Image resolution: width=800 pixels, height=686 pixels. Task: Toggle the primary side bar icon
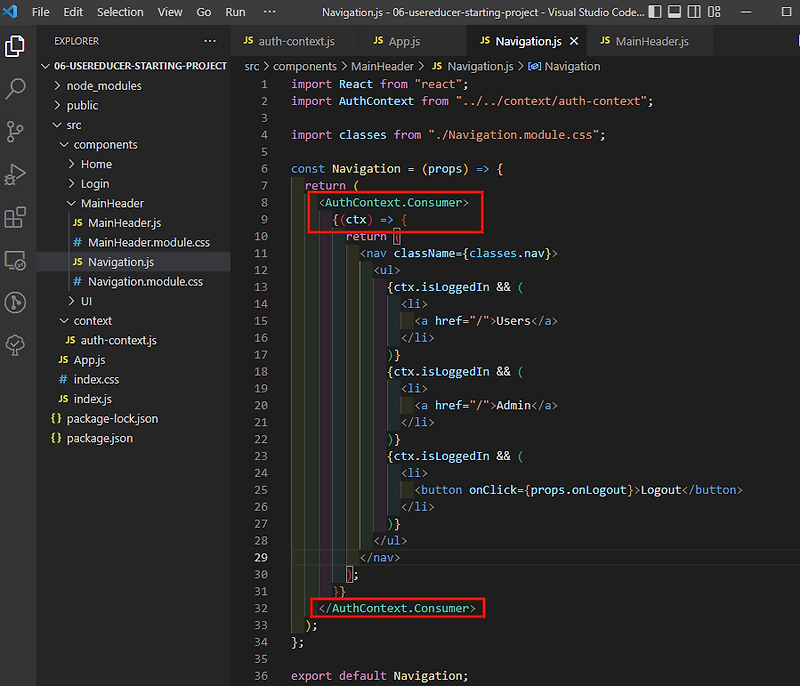tap(655, 11)
